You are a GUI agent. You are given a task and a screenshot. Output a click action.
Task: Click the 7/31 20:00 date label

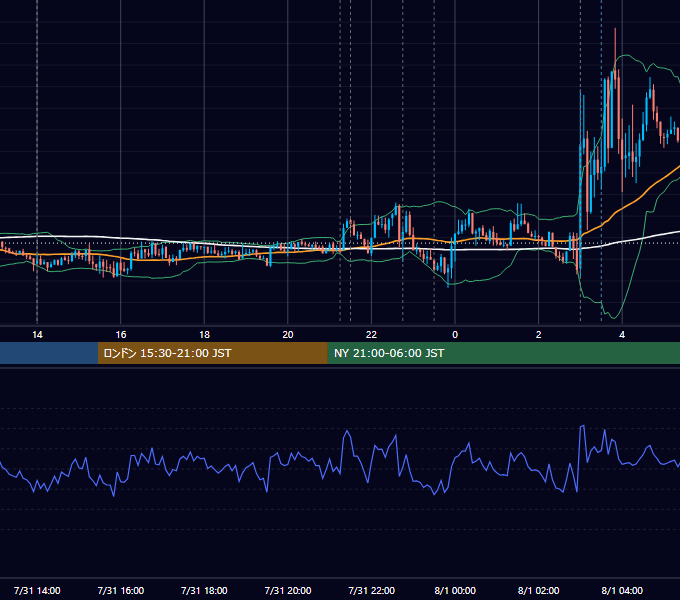[288, 590]
